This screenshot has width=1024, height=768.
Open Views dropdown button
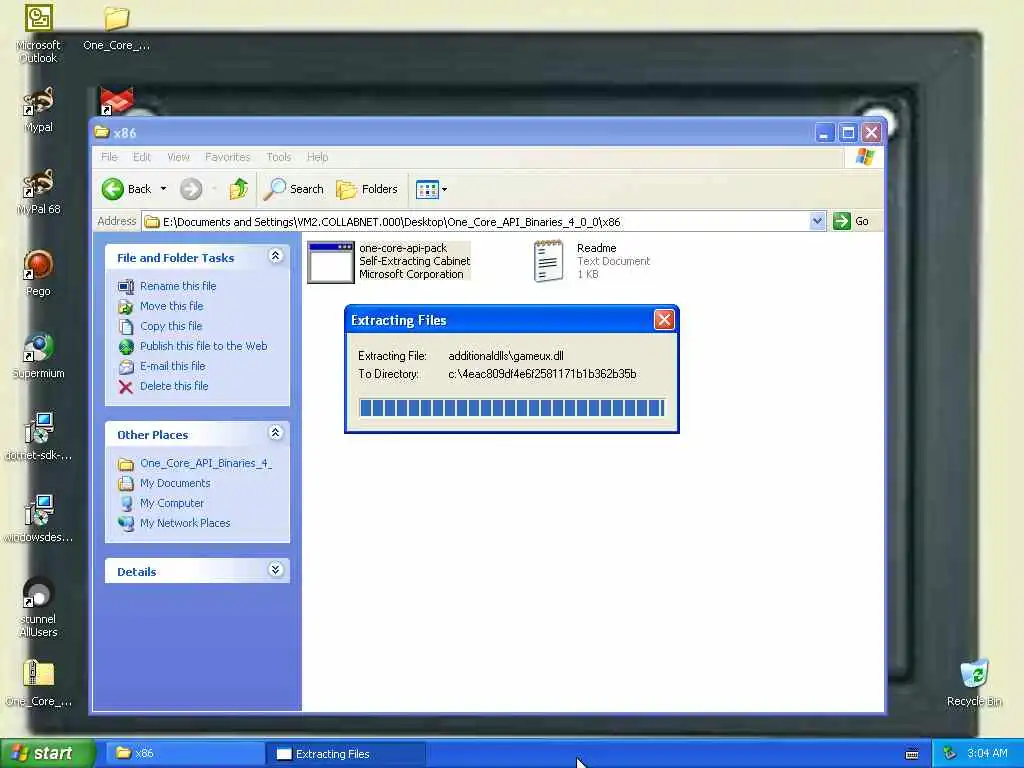click(x=431, y=189)
